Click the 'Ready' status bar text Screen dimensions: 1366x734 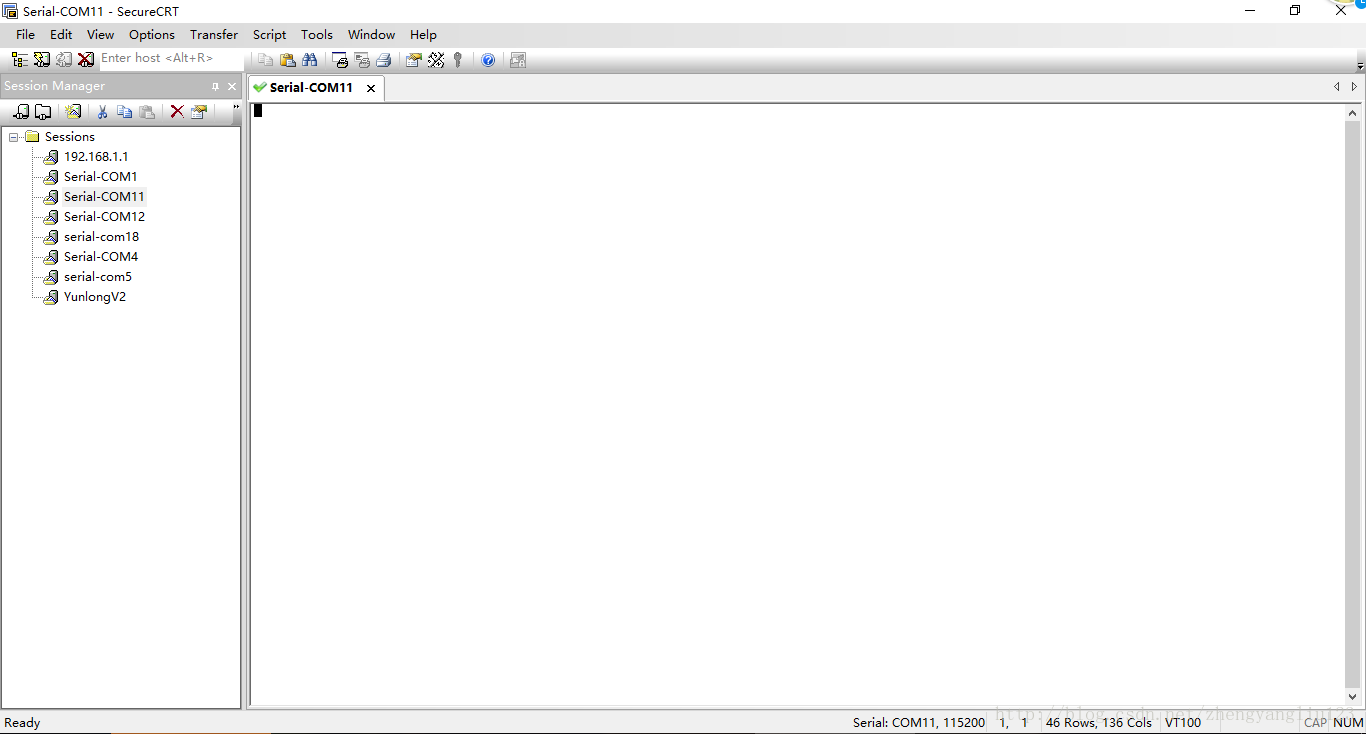tap(22, 722)
